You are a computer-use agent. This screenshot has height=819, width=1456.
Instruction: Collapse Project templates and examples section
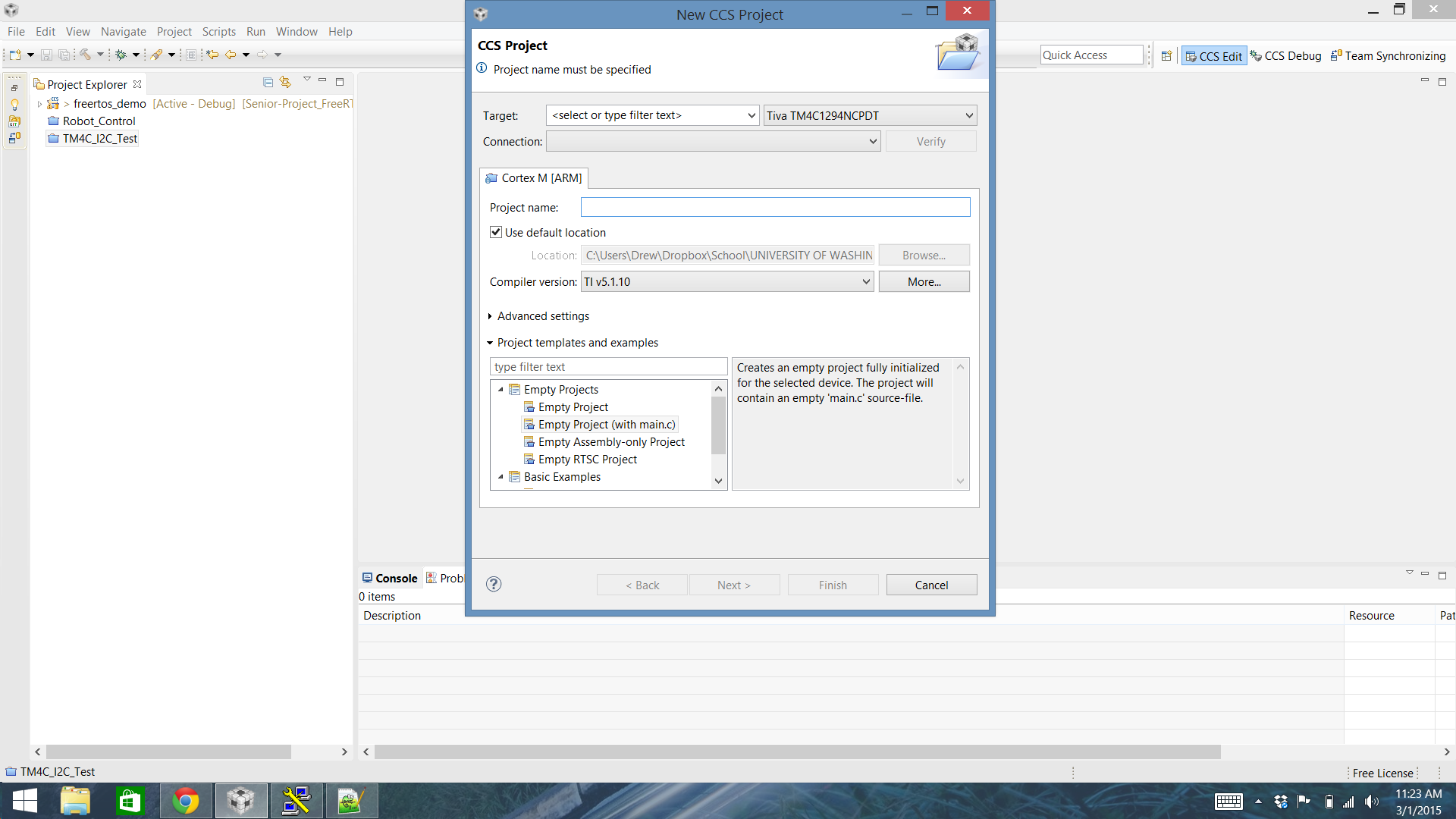coord(490,343)
